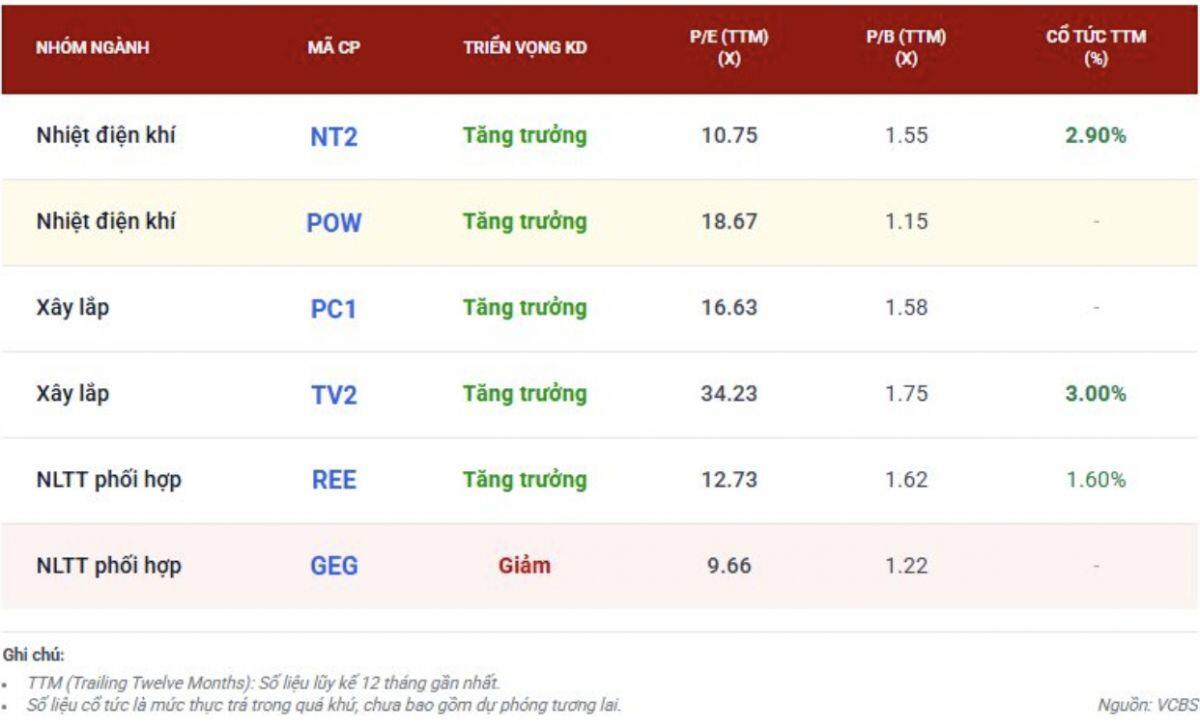Click the 1.60% dividend value for REE
The height and width of the screenshot is (728, 1200).
[1096, 480]
